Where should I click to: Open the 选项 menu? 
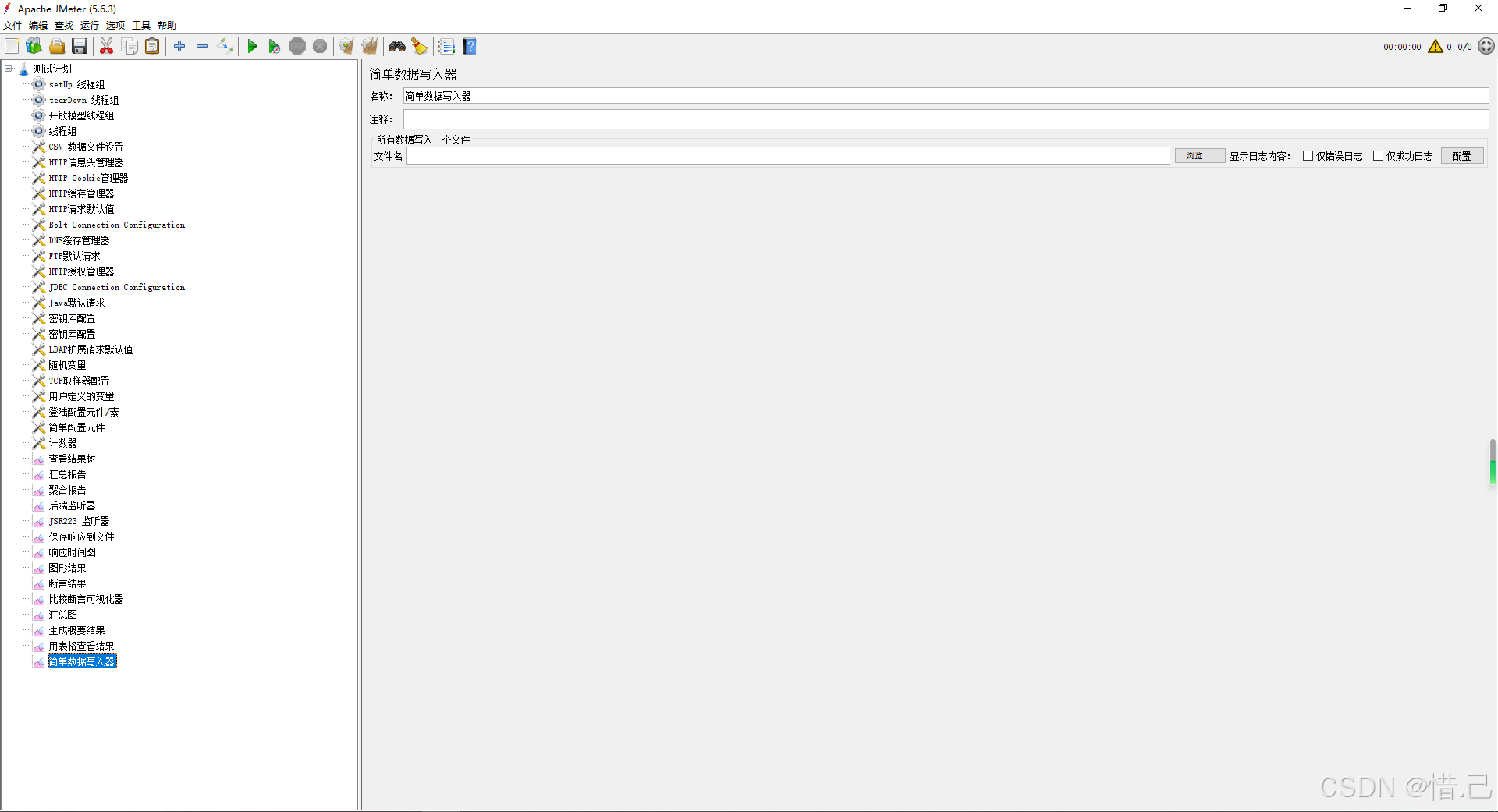point(115,26)
